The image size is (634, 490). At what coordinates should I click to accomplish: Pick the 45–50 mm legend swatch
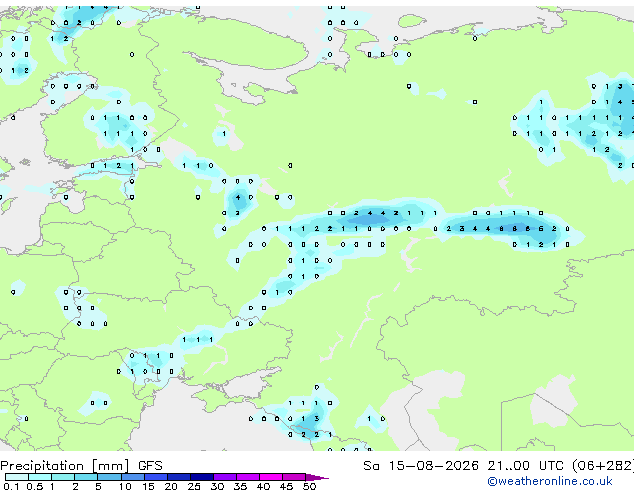(294, 477)
